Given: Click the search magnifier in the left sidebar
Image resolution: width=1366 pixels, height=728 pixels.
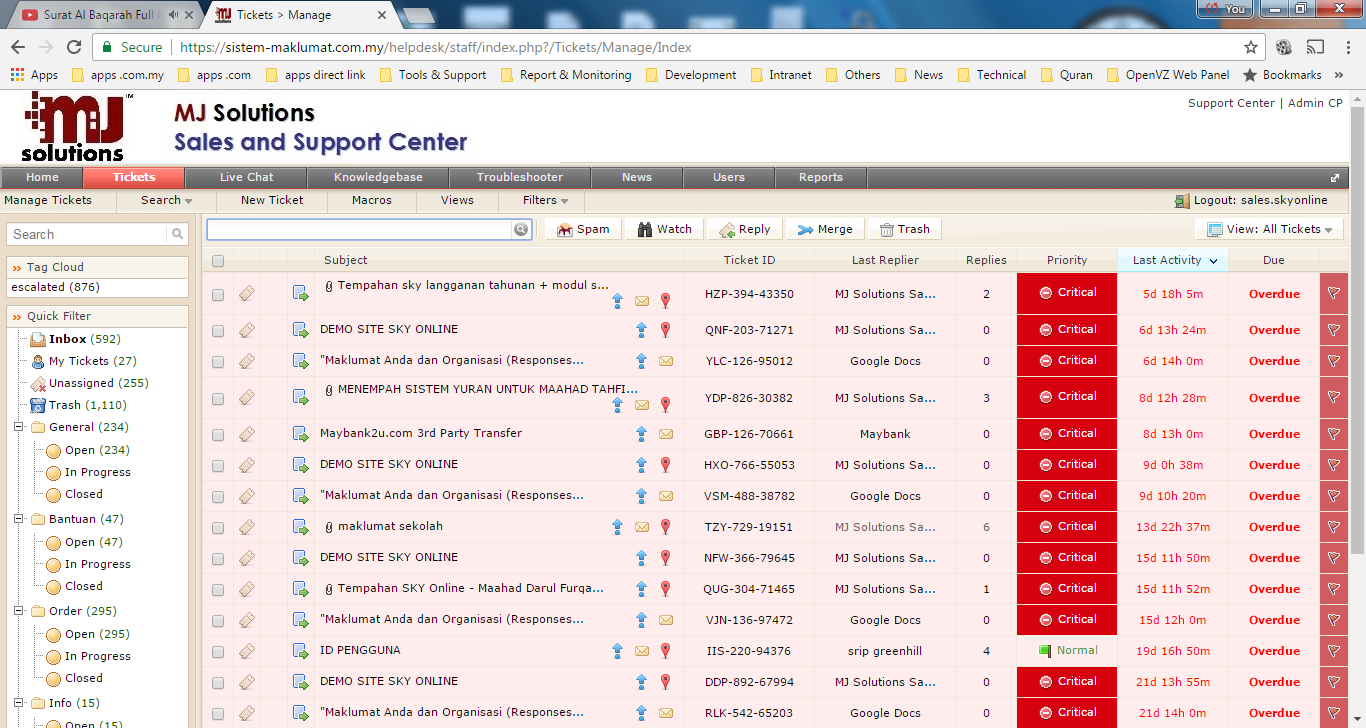Looking at the screenshot, I should tap(177, 234).
